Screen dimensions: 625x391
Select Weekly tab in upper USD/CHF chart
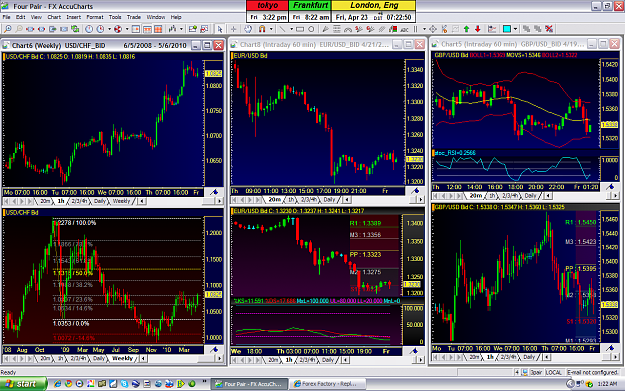(x=121, y=201)
